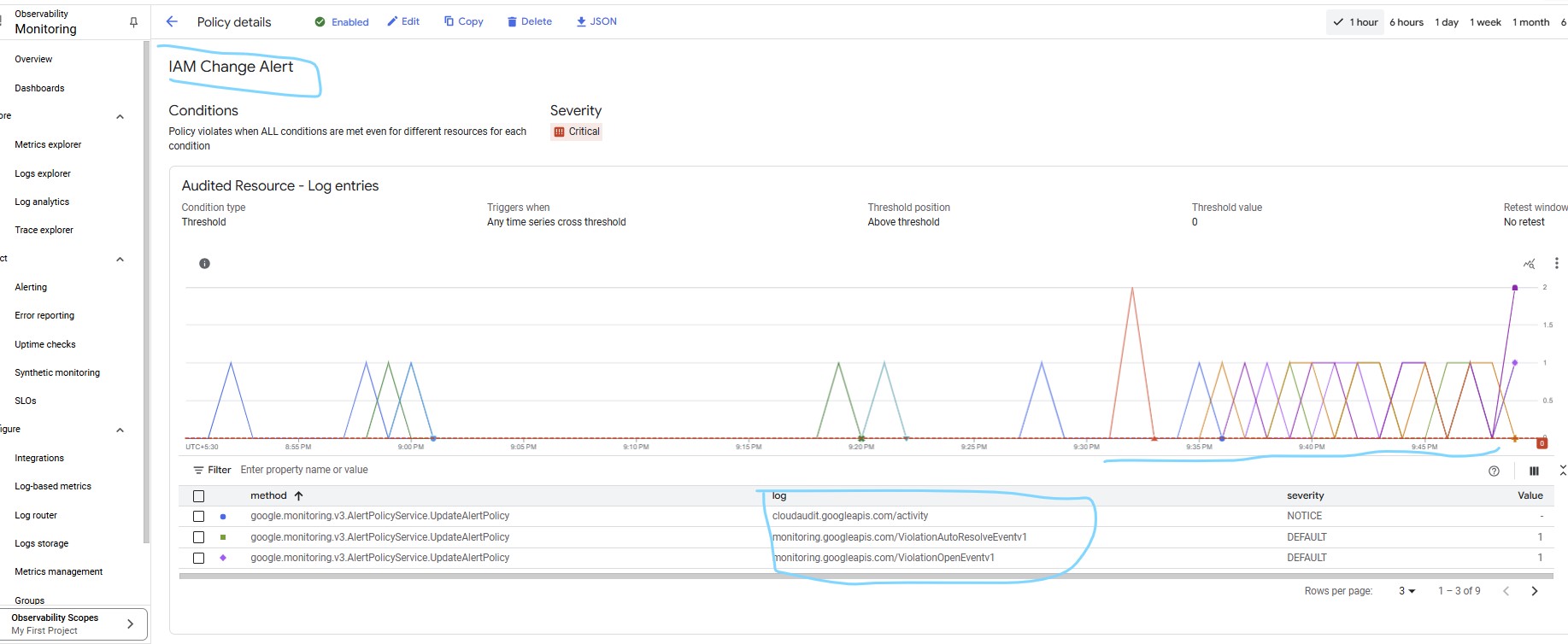Viewport: 1568px width, 644px height.
Task: Open the Rows per page dropdown
Action: coord(1407,591)
